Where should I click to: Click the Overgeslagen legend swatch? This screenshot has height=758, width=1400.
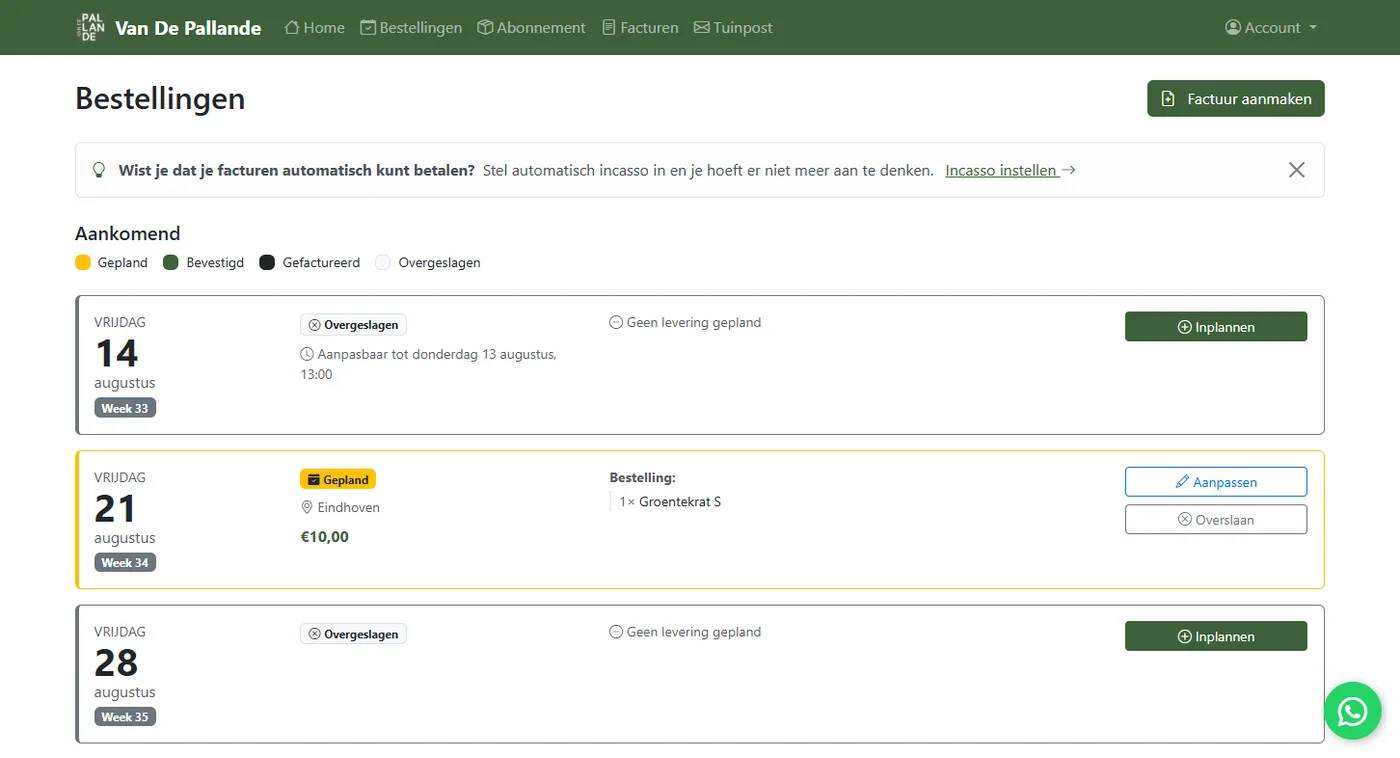[x=383, y=263]
